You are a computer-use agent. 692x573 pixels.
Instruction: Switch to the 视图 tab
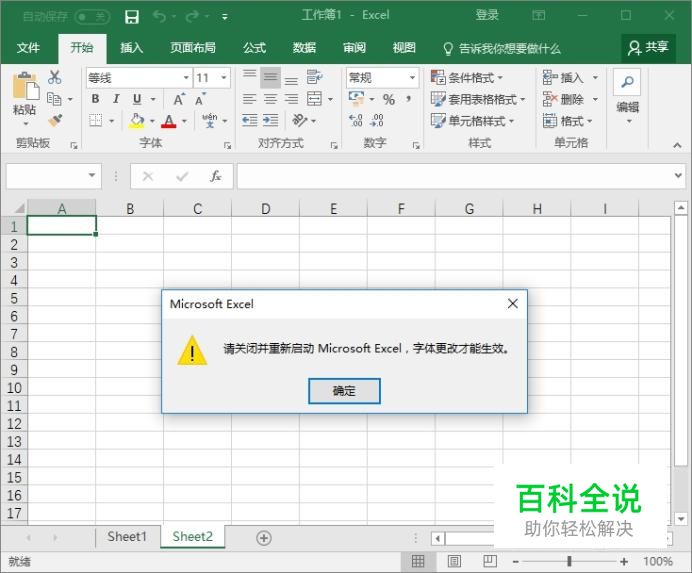[x=404, y=48]
